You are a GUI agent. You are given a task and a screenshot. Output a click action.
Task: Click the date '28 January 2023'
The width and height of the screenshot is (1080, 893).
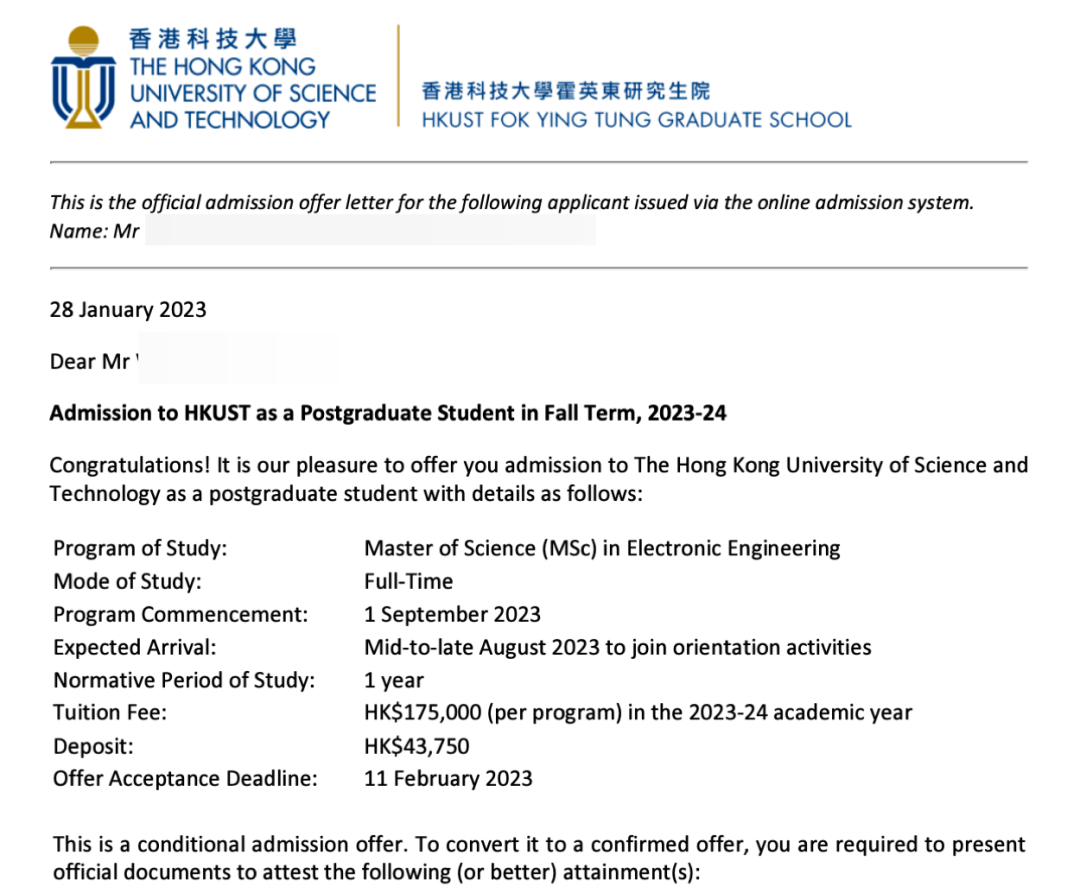[x=128, y=310]
